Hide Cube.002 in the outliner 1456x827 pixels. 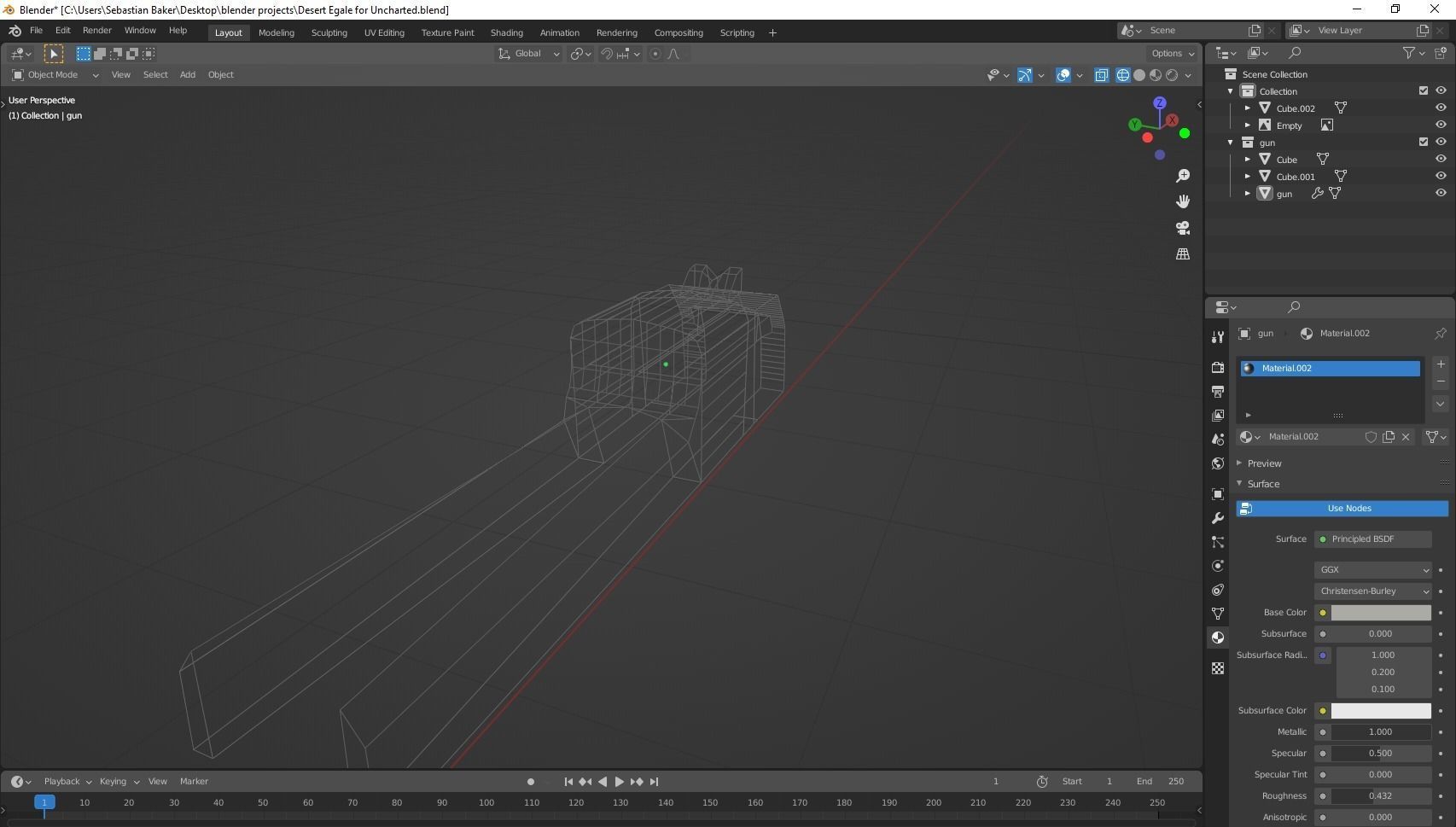click(x=1441, y=108)
